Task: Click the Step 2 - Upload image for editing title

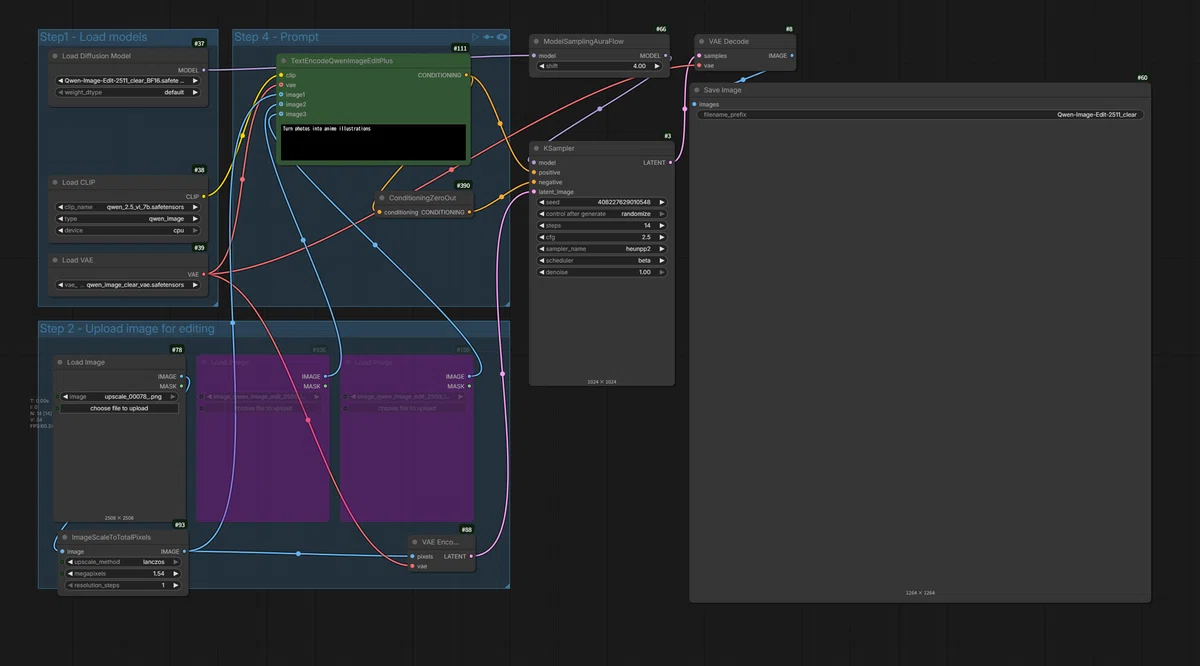Action: click(126, 328)
